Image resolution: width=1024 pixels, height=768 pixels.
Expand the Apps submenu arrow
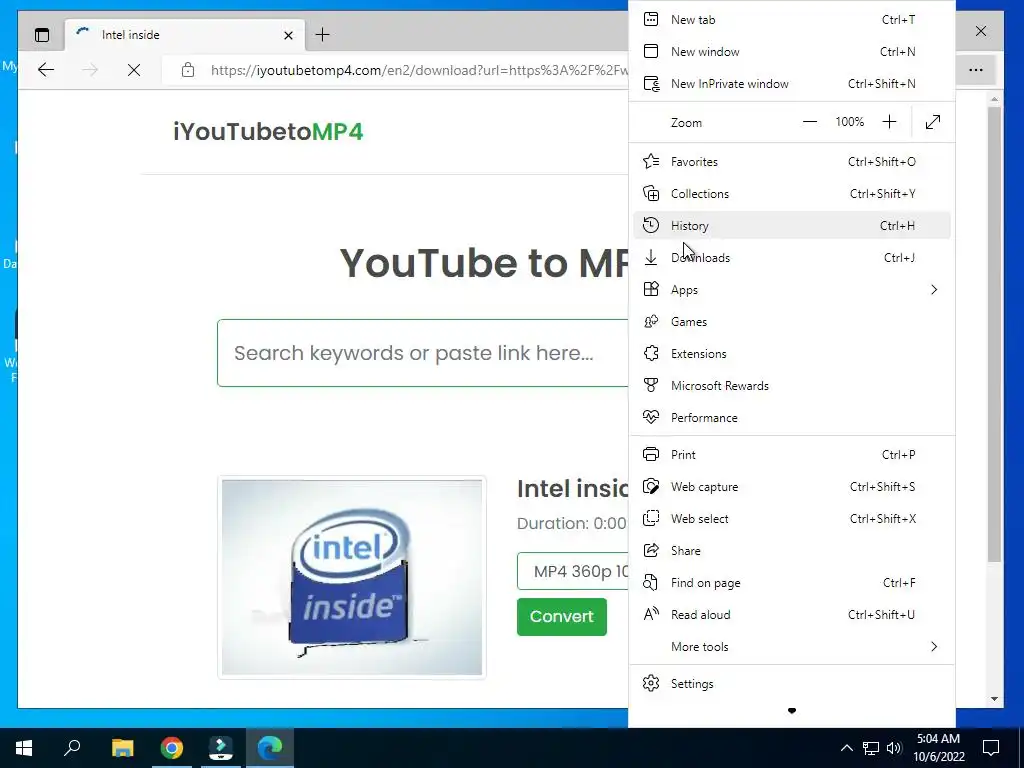pyautogui.click(x=934, y=289)
